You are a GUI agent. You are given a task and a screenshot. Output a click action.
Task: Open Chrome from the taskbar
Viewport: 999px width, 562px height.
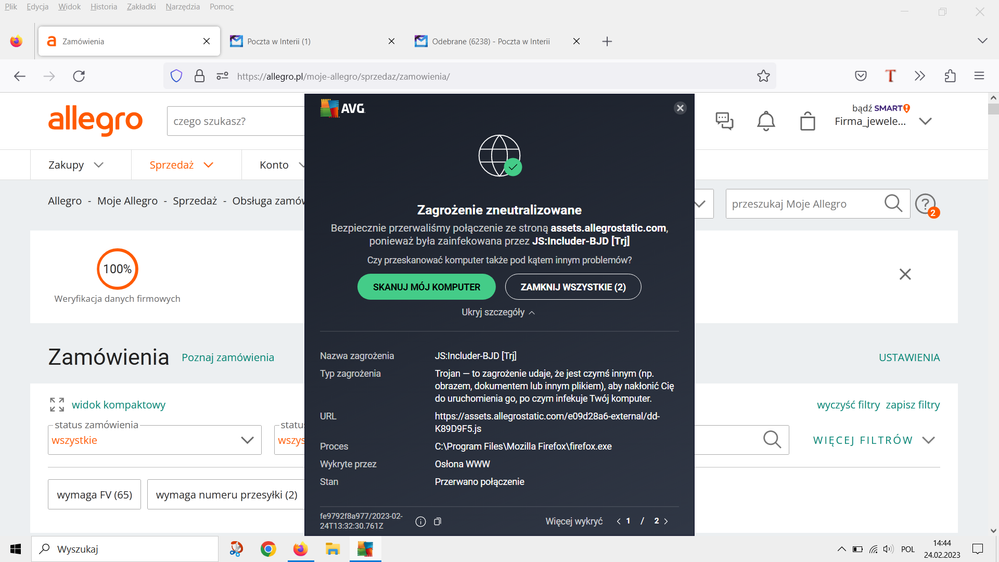coord(268,549)
